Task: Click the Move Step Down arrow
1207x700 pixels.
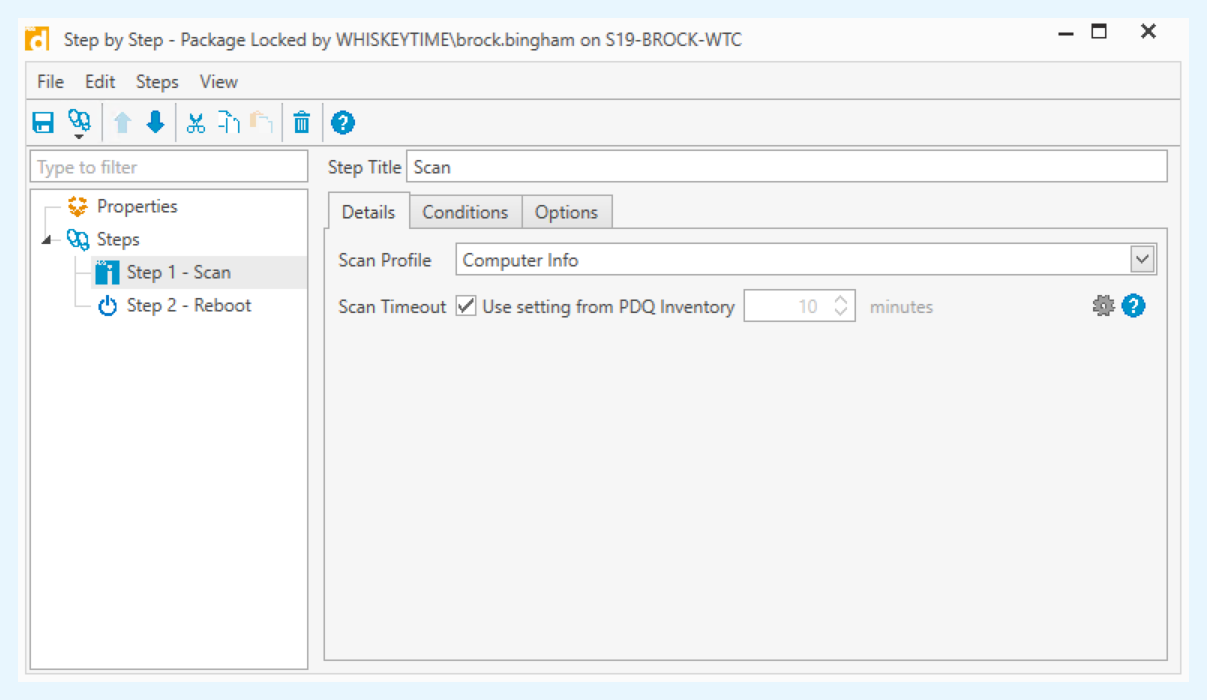Action: pyautogui.click(x=155, y=123)
